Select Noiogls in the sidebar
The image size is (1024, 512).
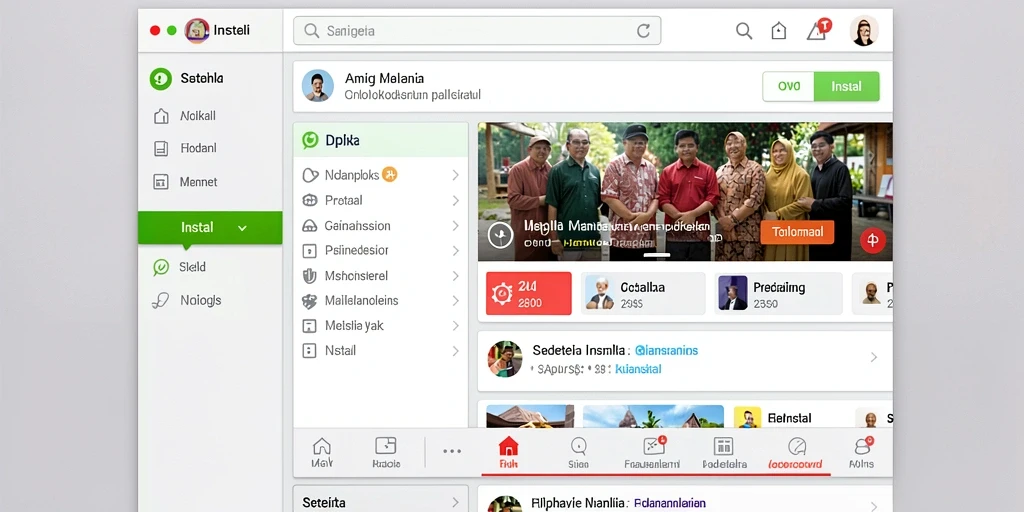tap(210, 300)
